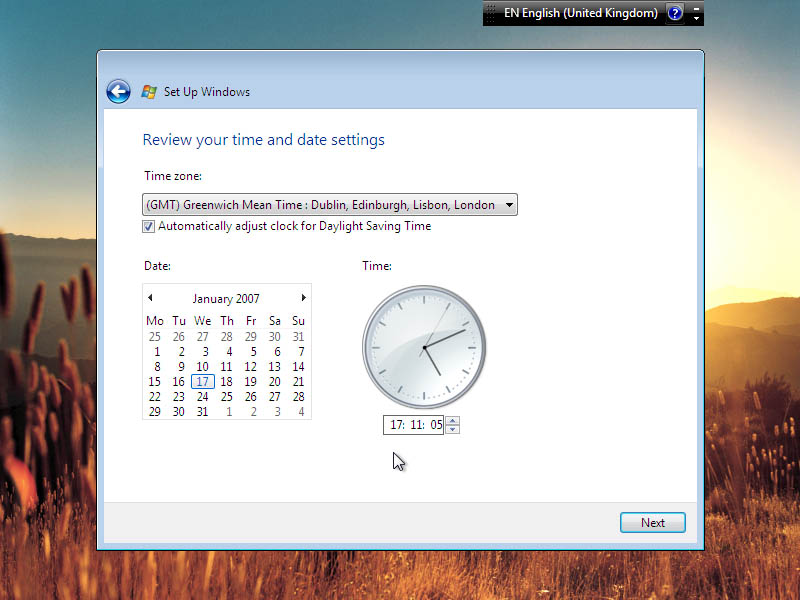The height and width of the screenshot is (600, 800).
Task: Uncheck Automatically adjust clock for Daylight Saving Time
Action: pyautogui.click(x=148, y=227)
